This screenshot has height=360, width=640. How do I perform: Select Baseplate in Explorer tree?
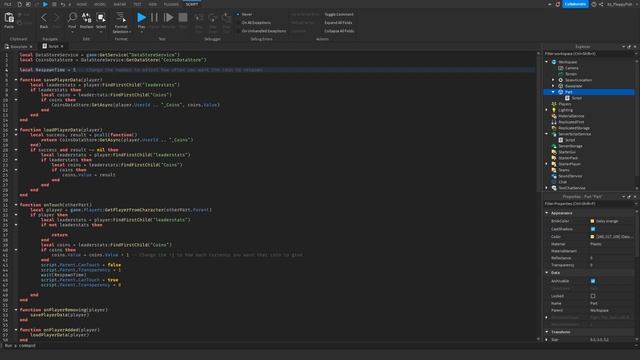(x=573, y=86)
